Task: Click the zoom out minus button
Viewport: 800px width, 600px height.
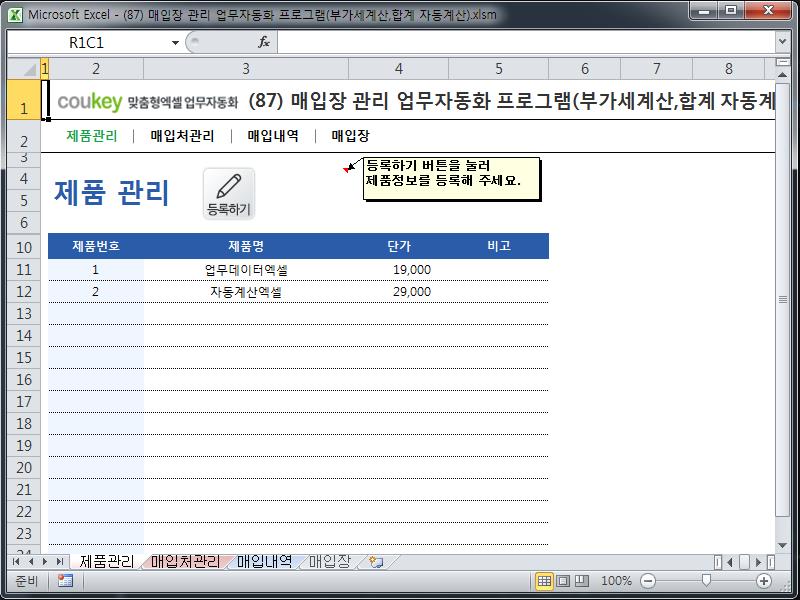Action: (x=648, y=581)
